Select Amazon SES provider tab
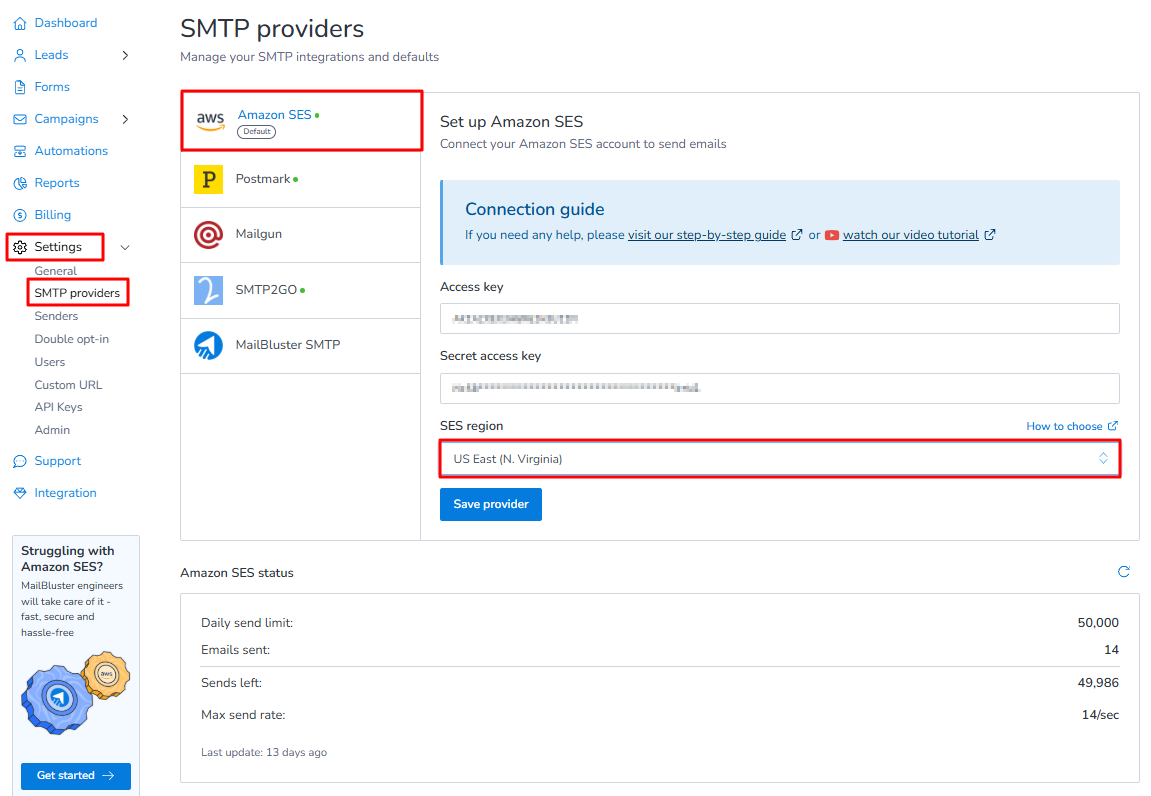Image resolution: width=1151 pixels, height=796 pixels. [301, 121]
